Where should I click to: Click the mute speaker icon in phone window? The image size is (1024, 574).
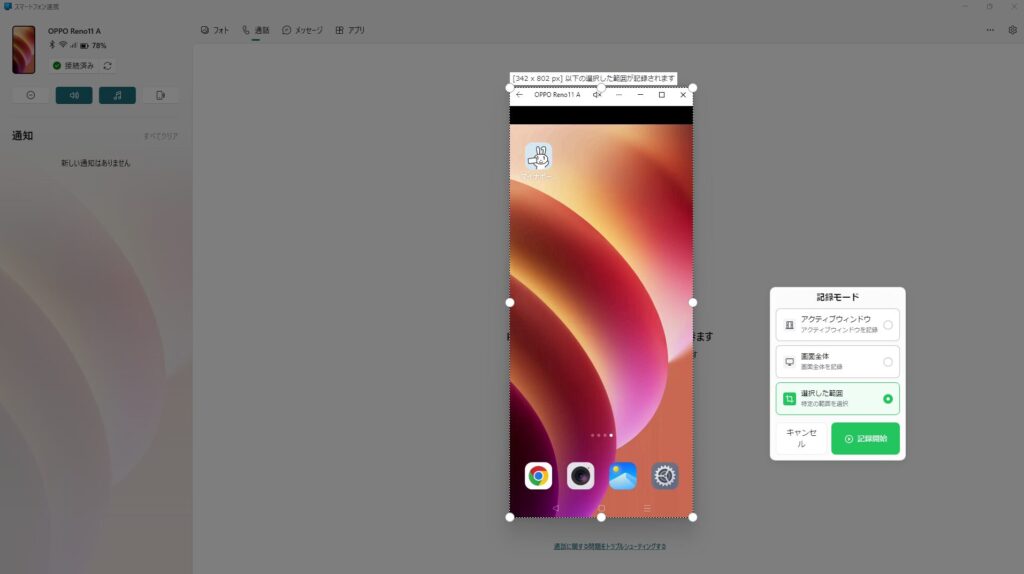[x=597, y=95]
